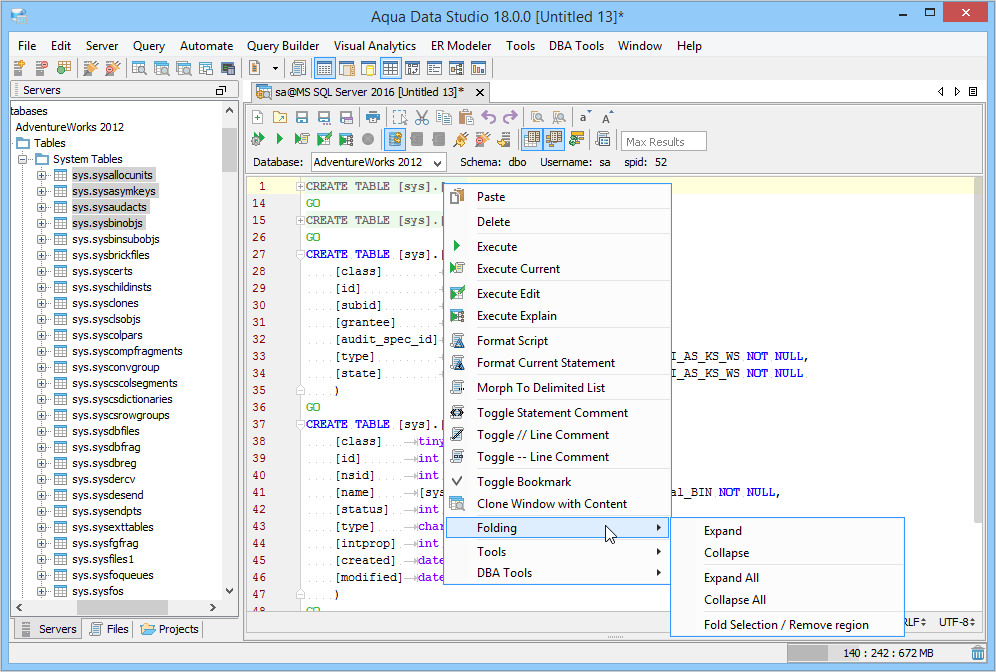Click the New Script icon in editor toolbar
Screen dimensions: 996x672
[258, 117]
